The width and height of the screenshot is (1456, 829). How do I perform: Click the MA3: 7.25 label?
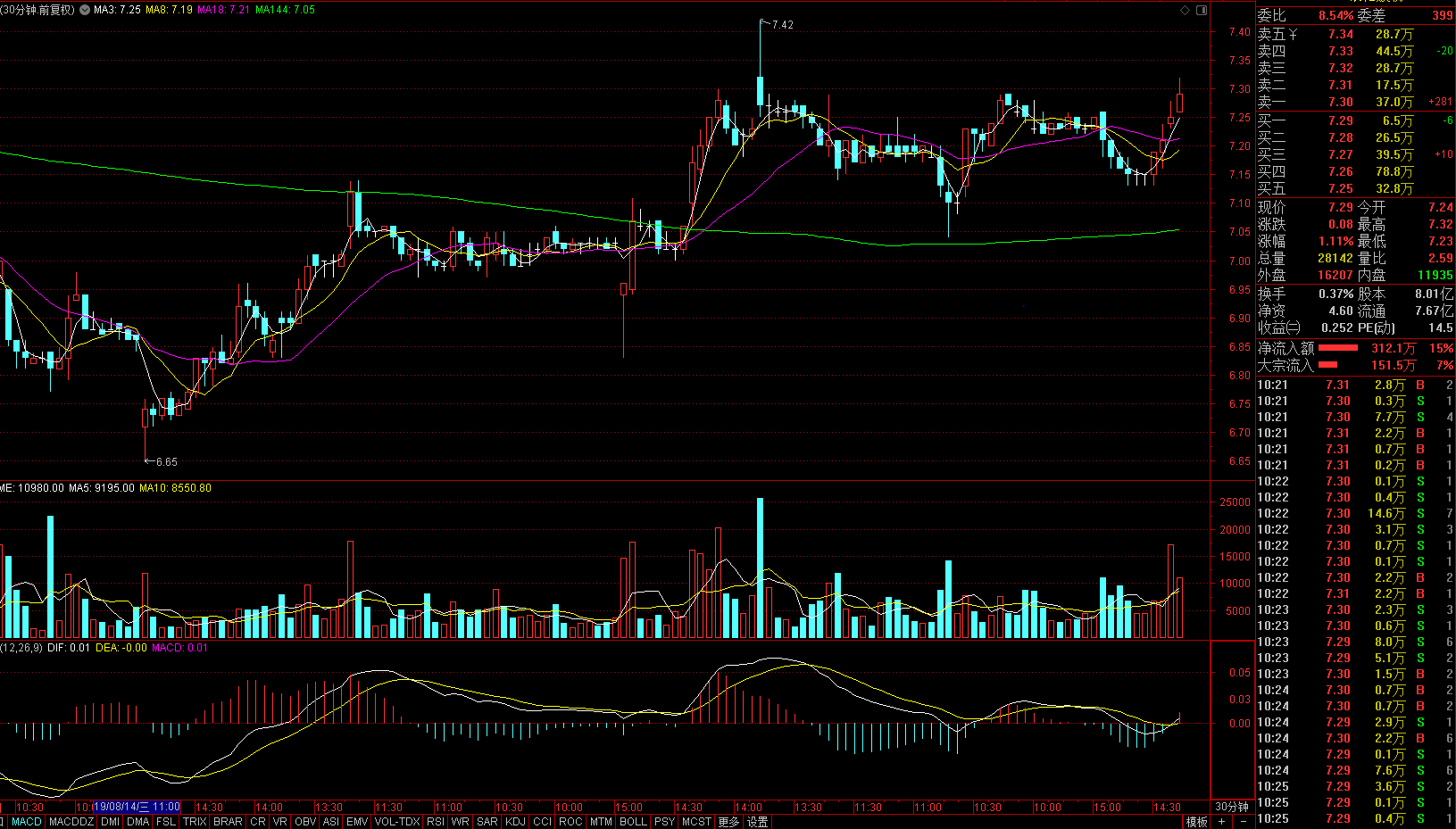[117, 10]
